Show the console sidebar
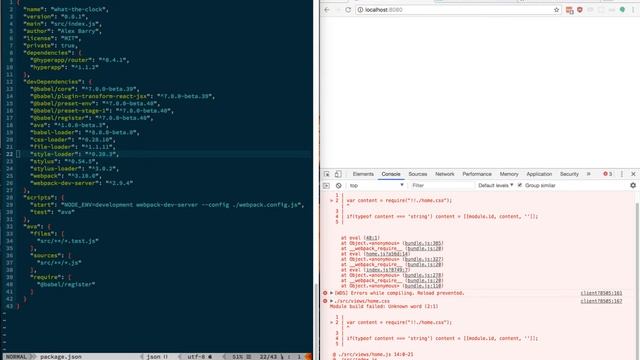Image resolution: width=640 pixels, height=360 pixels. 326,185
